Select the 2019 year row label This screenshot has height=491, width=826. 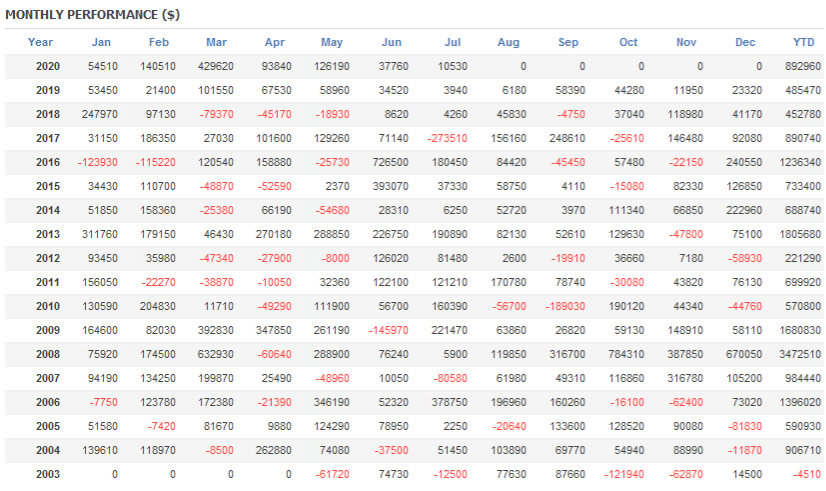(x=48, y=90)
